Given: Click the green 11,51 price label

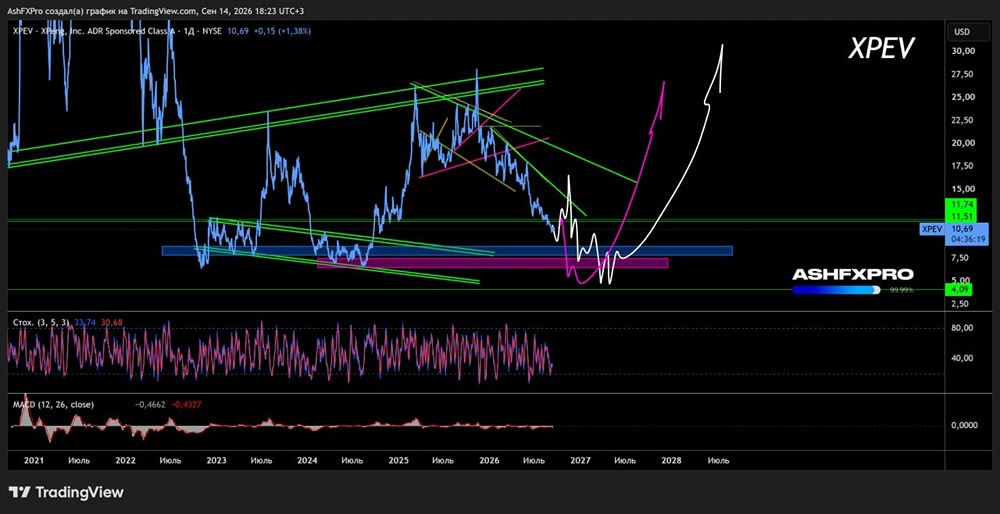Looking at the screenshot, I should [x=961, y=216].
